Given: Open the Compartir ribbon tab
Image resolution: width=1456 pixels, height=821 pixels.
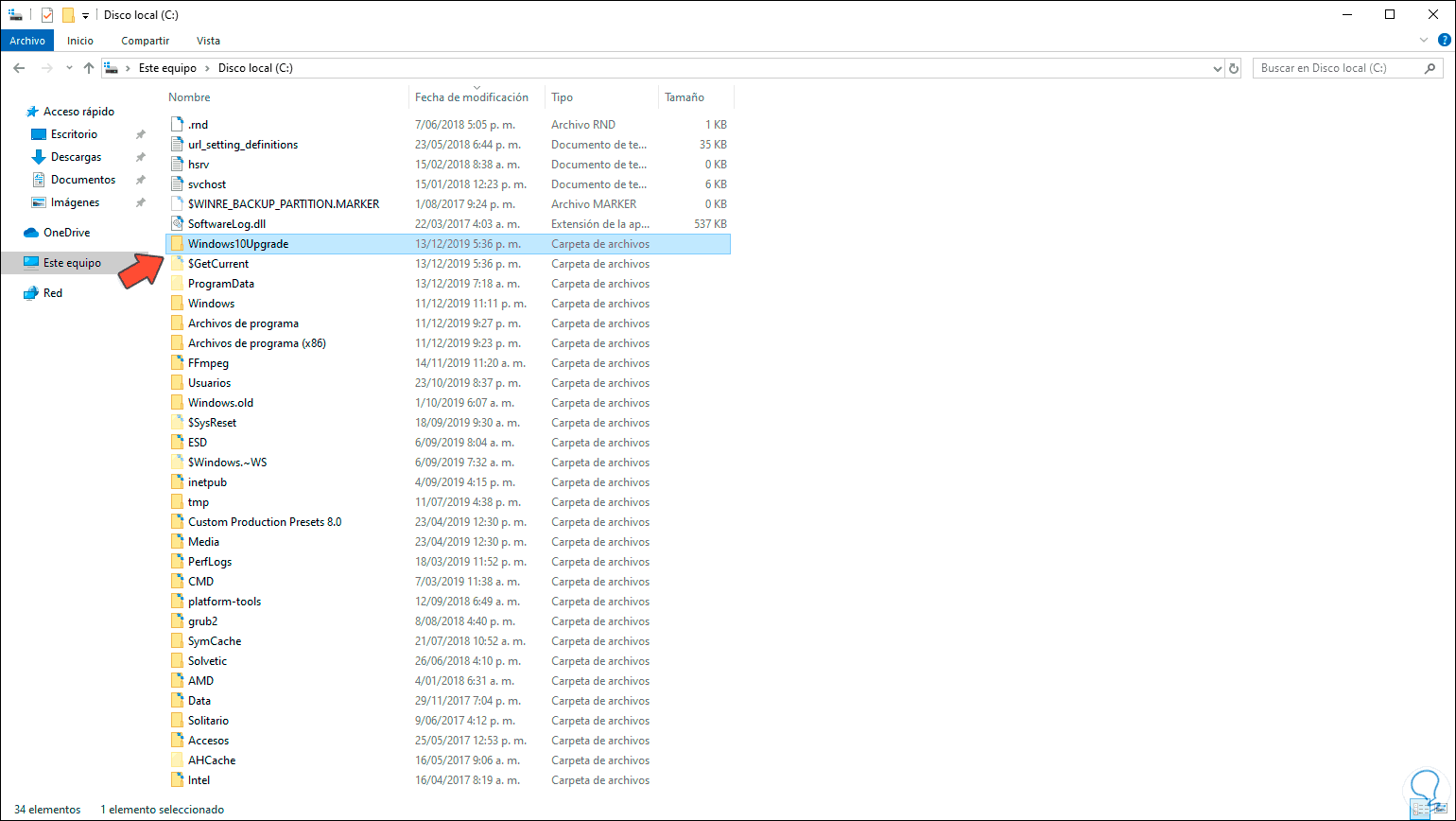Looking at the screenshot, I should (145, 41).
